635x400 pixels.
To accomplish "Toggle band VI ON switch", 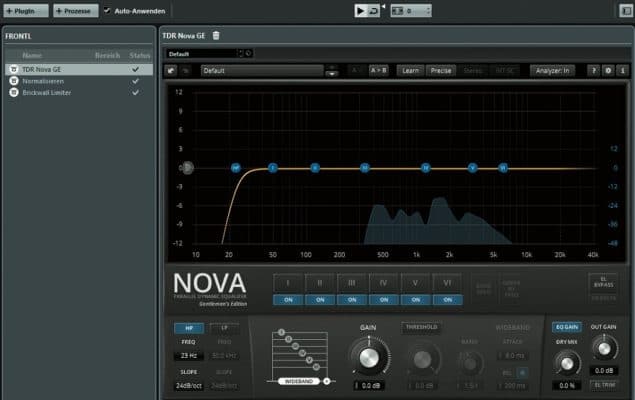I will click(447, 300).
